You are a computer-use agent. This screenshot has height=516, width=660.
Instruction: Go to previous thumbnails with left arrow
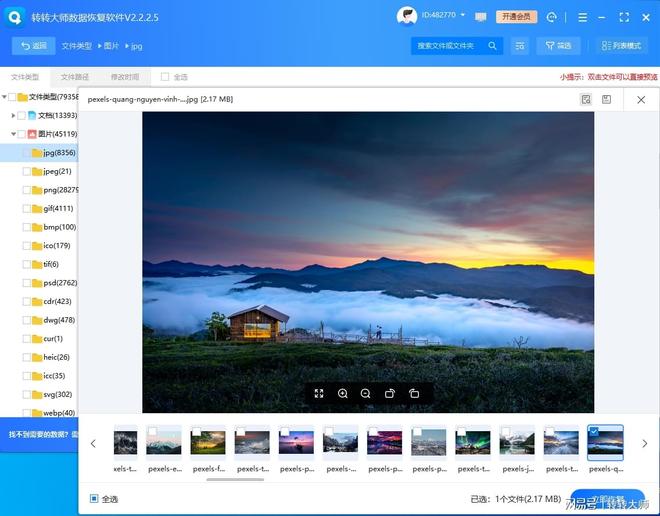point(93,444)
